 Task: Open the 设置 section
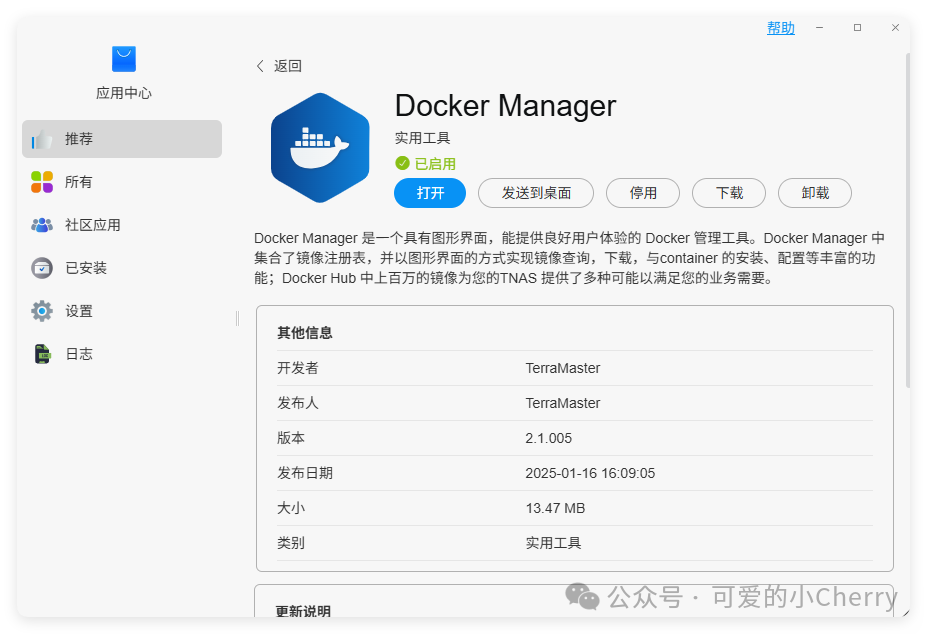(122, 311)
